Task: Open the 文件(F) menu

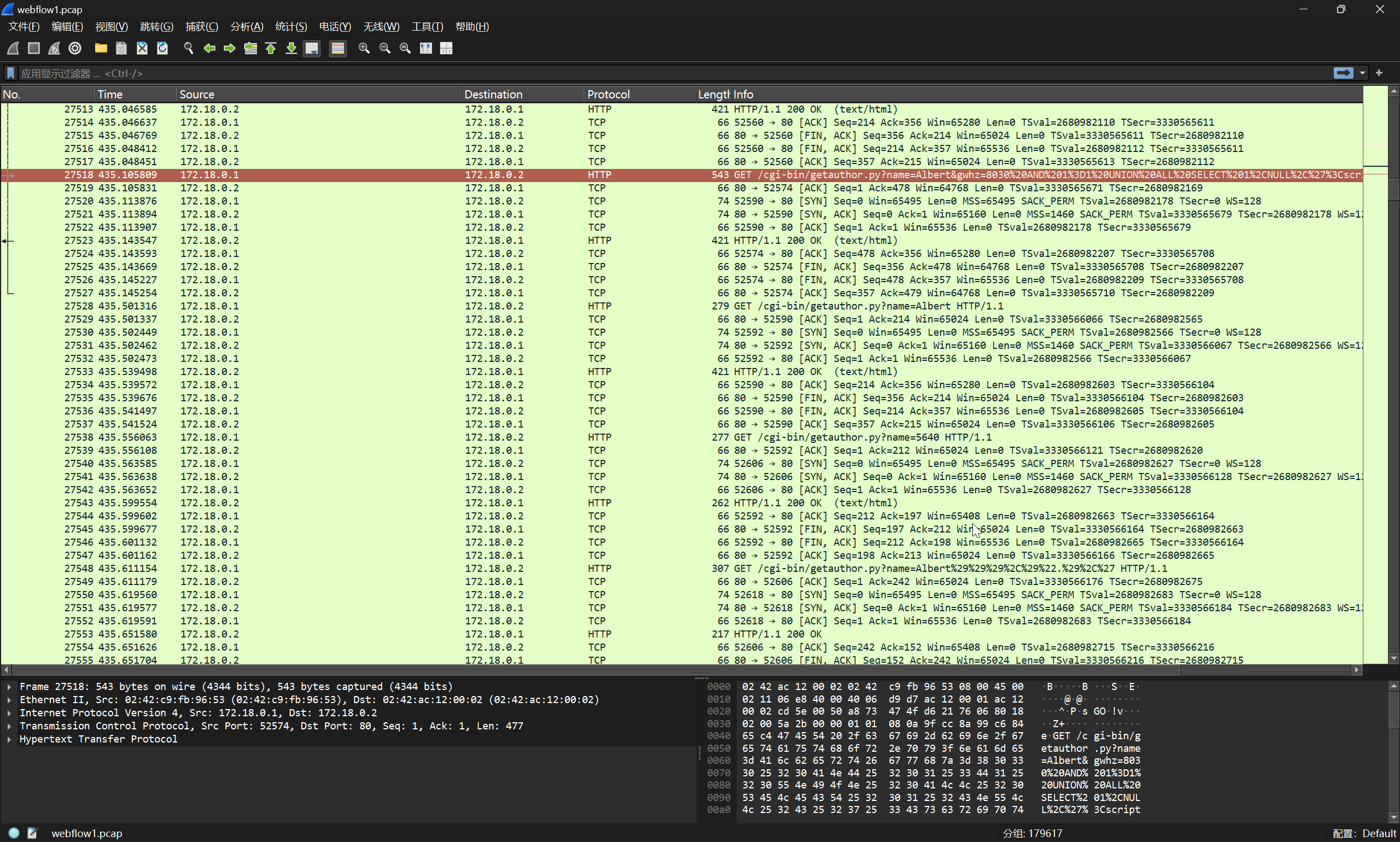Action: pos(24,27)
